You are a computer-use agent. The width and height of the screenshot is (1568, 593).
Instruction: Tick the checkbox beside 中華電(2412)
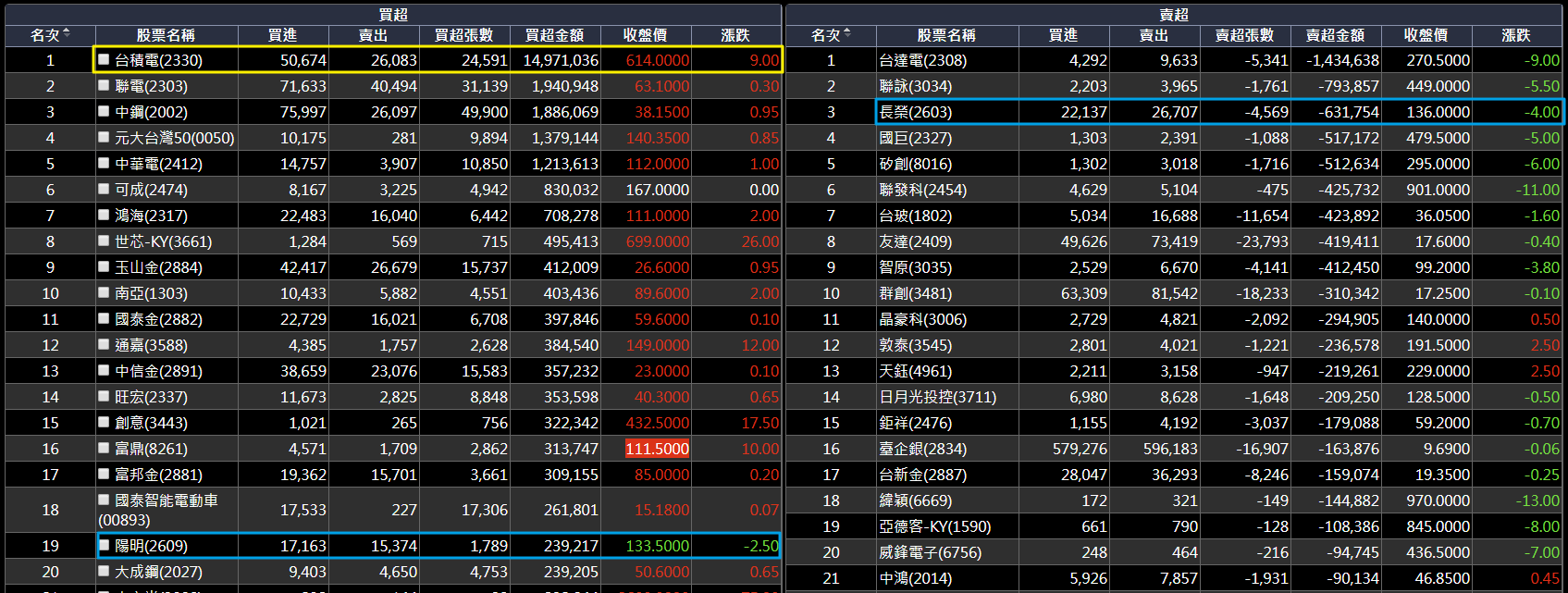point(104,163)
